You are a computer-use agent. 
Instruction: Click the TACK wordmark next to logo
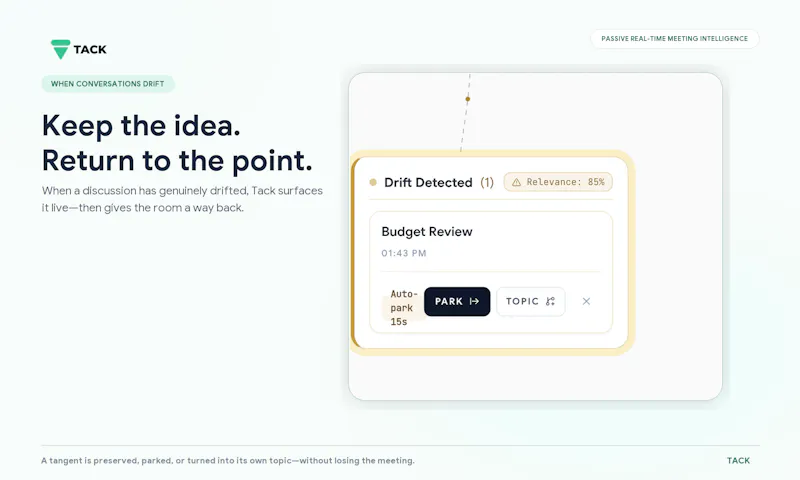pyautogui.click(x=90, y=49)
